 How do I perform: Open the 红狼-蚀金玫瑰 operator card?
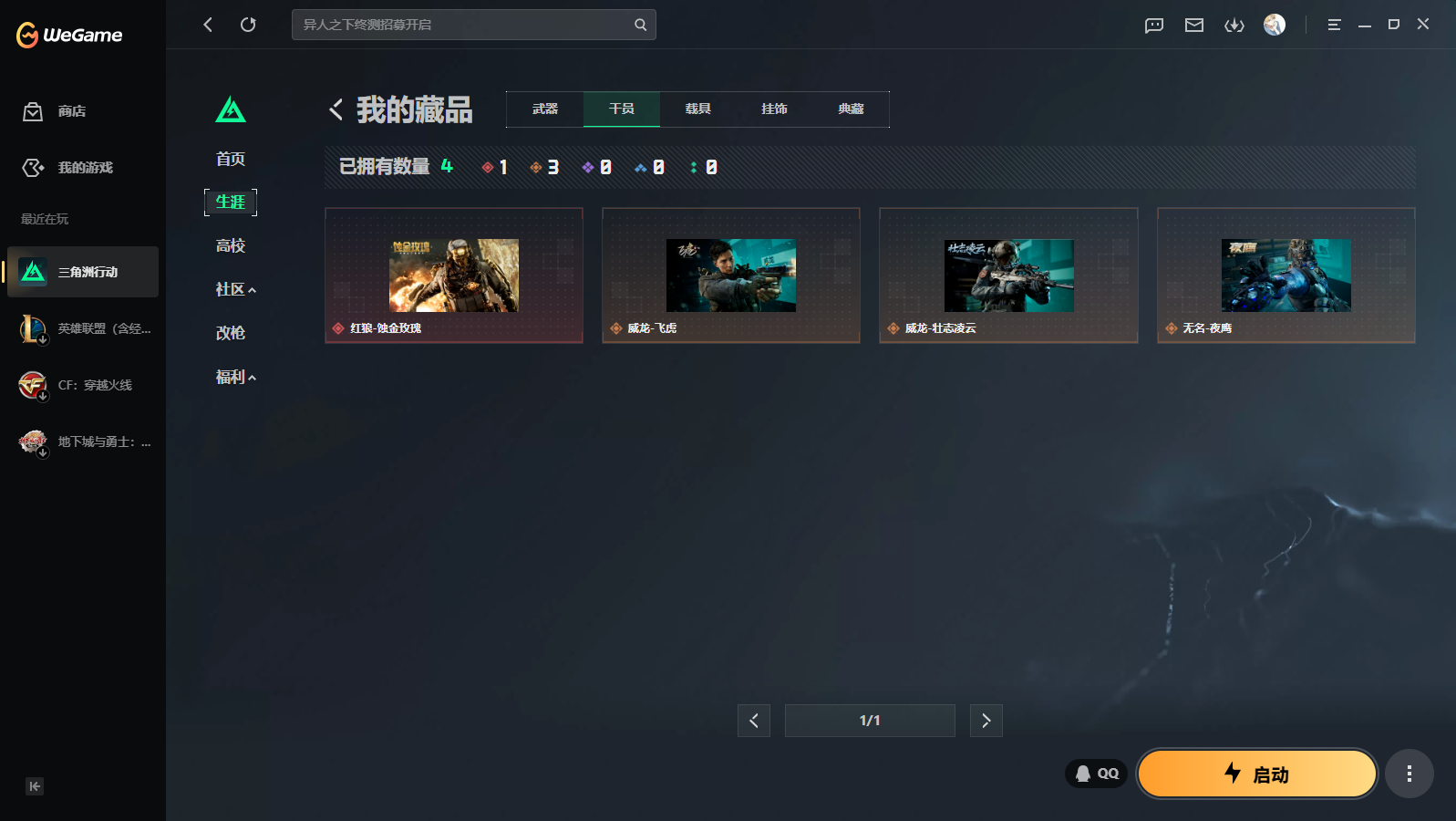pos(454,275)
